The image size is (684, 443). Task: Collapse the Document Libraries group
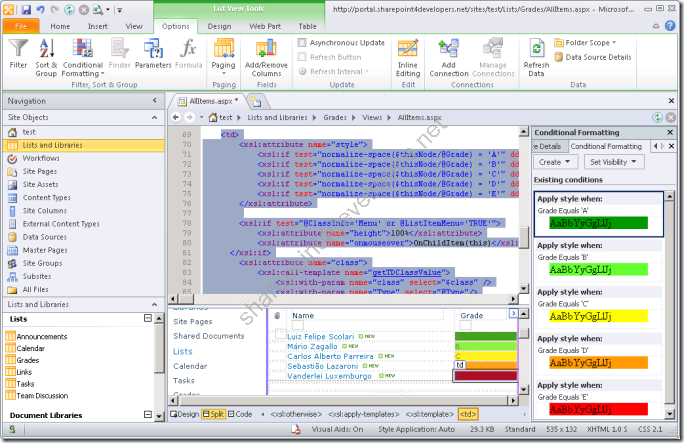pyautogui.click(x=148, y=415)
